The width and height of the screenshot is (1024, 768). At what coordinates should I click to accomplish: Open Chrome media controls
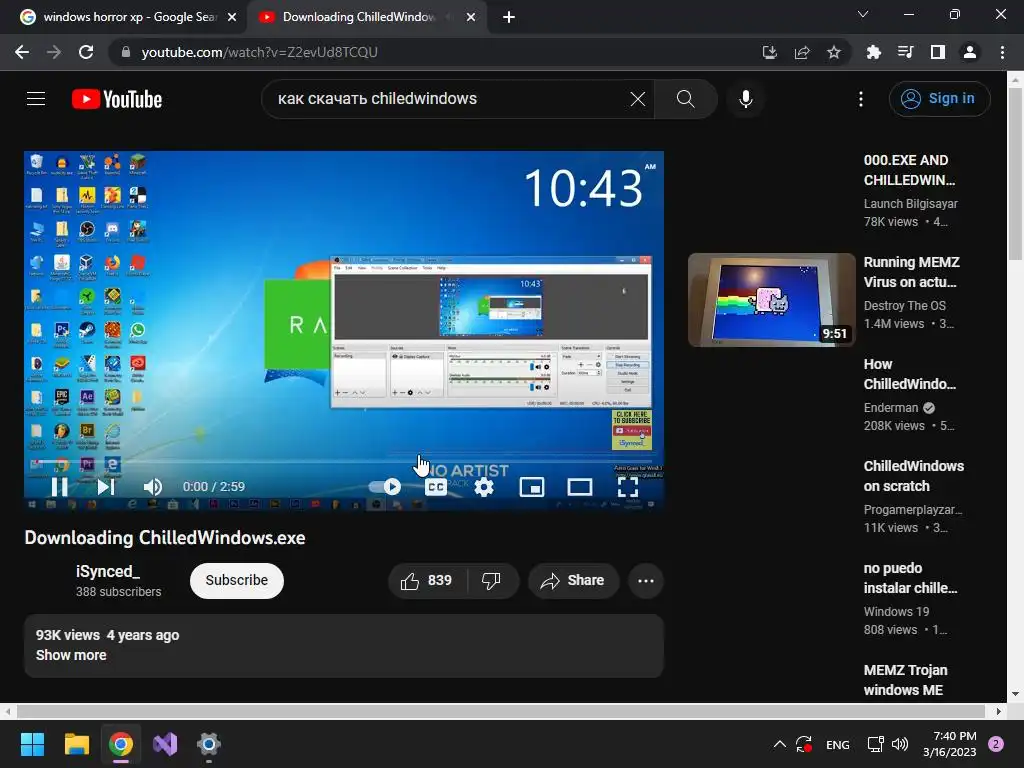pos(905,52)
